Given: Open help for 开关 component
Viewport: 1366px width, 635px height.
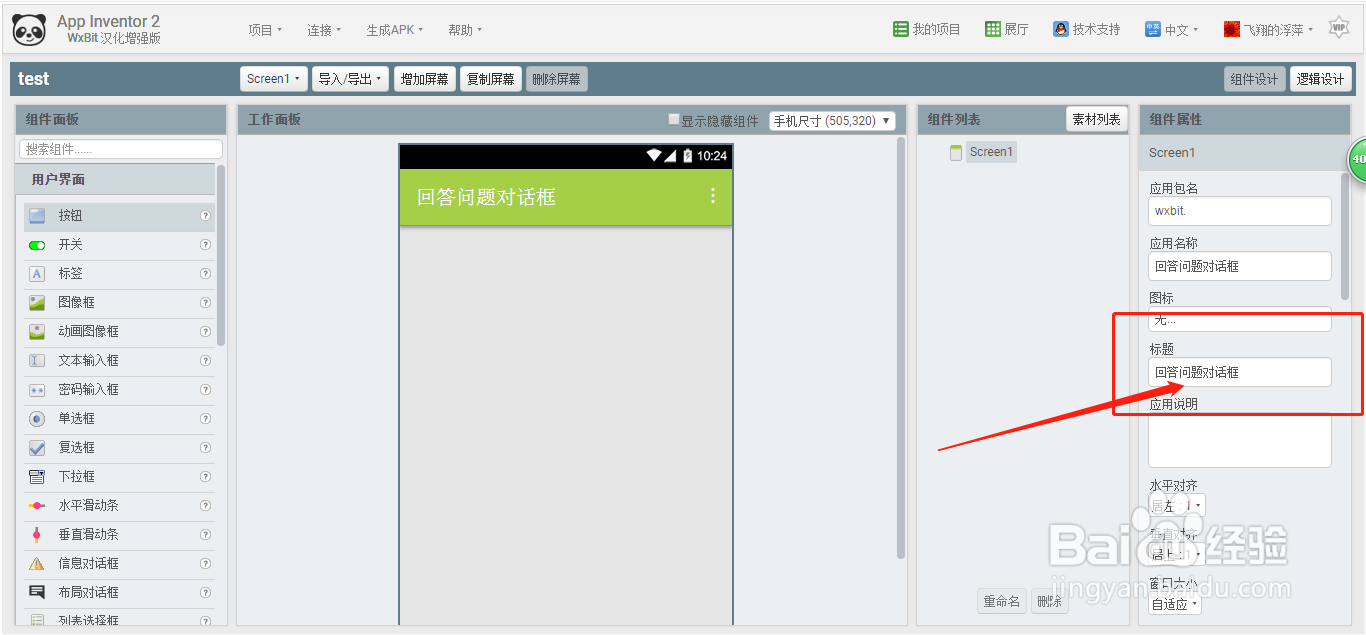Looking at the screenshot, I should 205,245.
